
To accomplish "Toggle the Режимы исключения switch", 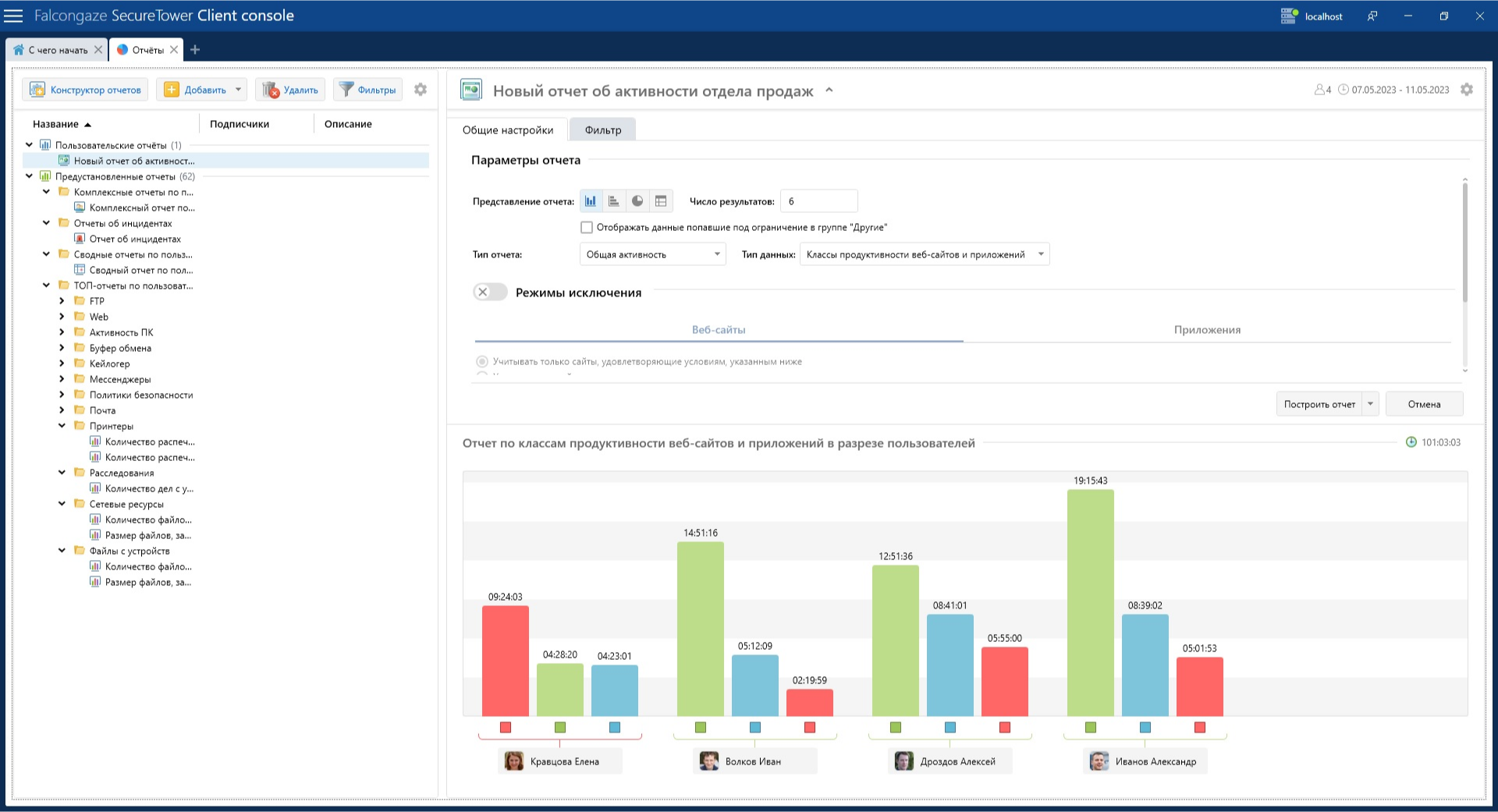I will pos(490,293).
